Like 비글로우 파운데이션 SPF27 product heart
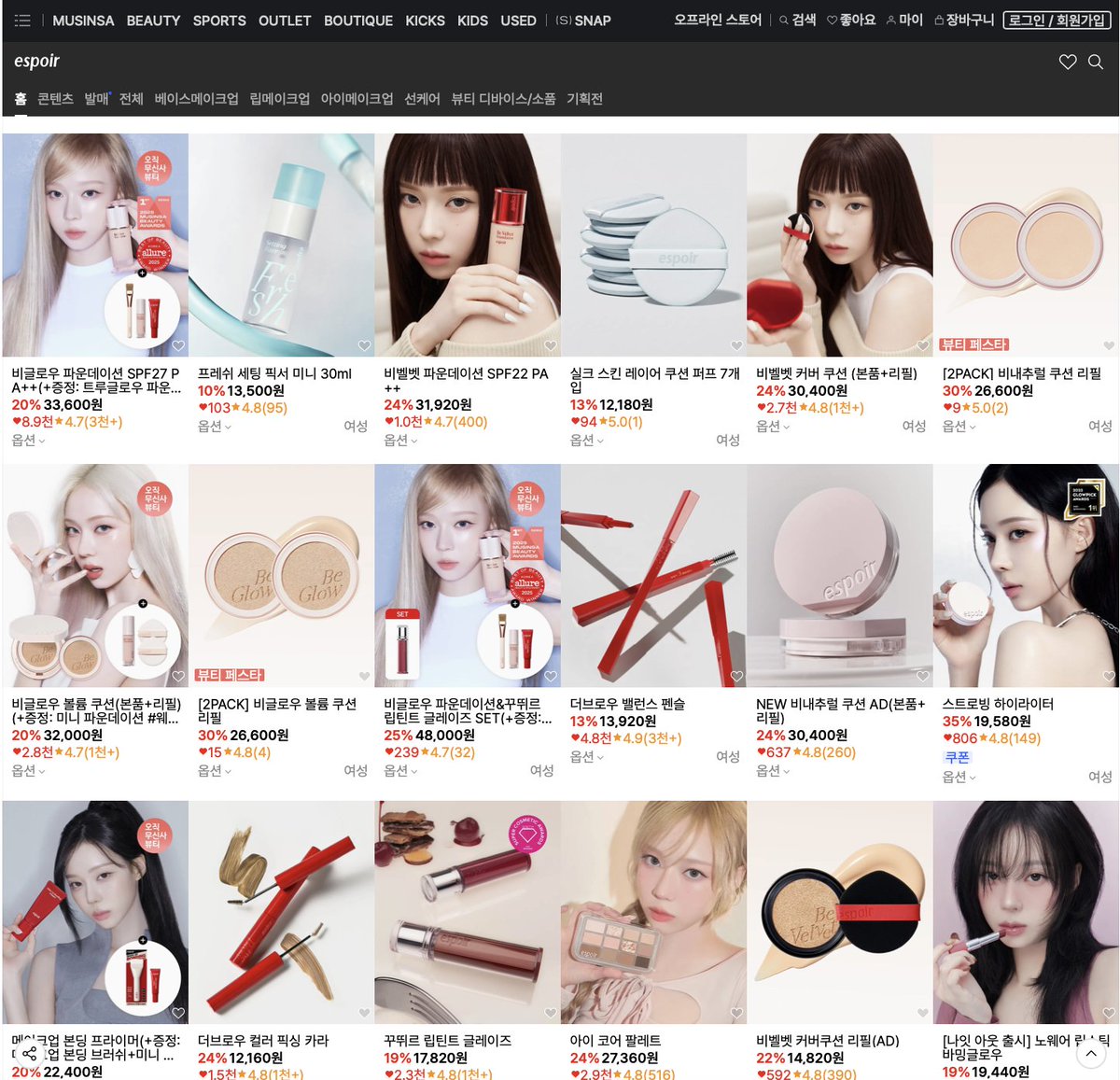Screen dimensions: 1120x1080 [x=178, y=346]
